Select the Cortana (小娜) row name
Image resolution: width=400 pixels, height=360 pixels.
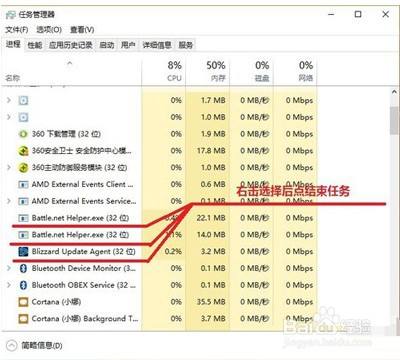(x=56, y=302)
